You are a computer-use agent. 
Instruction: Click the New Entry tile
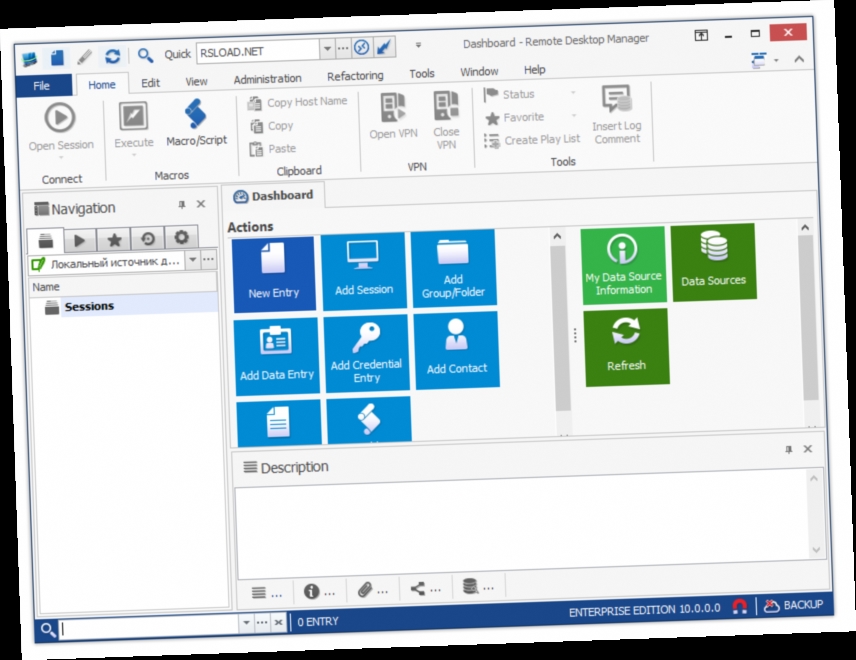(x=274, y=274)
